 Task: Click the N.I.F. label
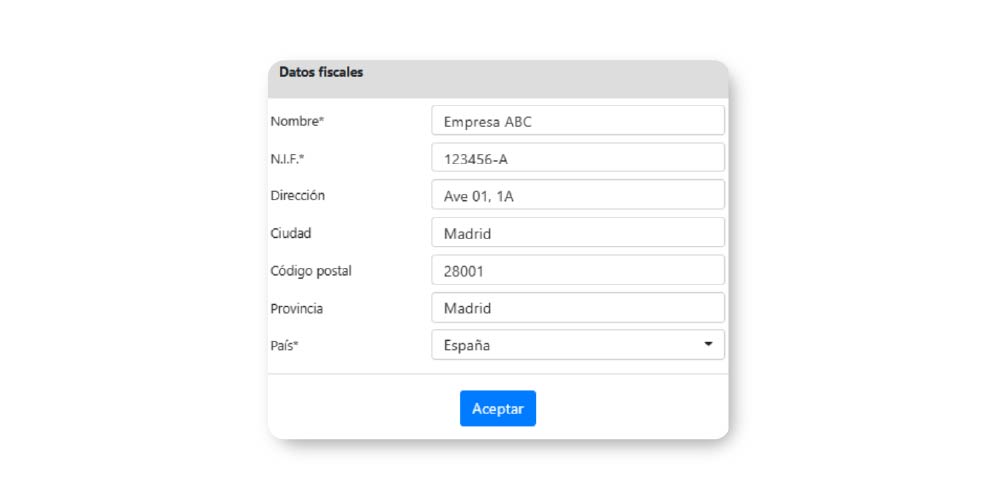(284, 158)
